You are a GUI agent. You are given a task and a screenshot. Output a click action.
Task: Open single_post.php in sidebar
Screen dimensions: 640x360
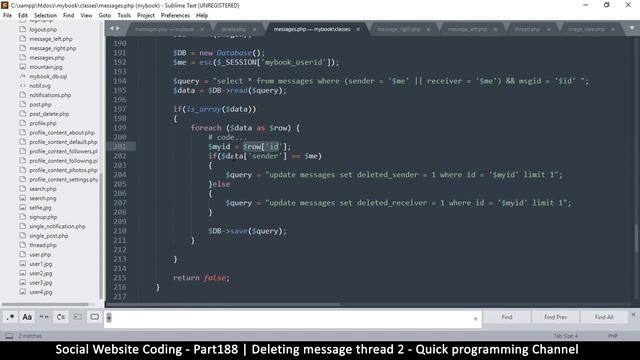[49, 236]
